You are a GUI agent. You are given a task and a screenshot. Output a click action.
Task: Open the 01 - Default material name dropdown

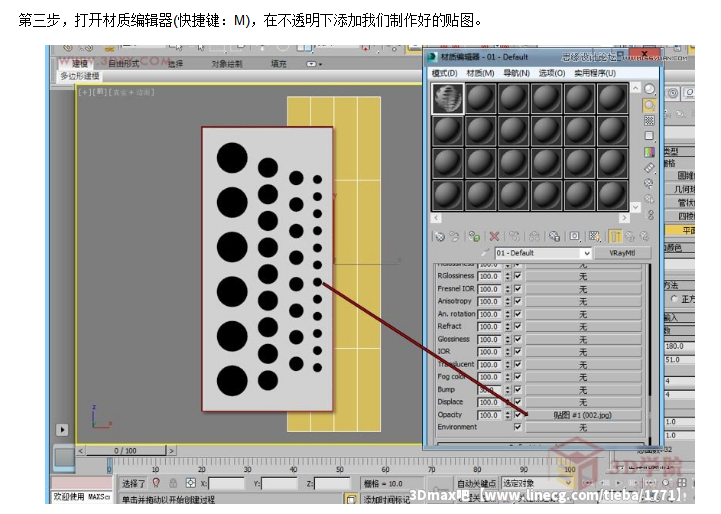(x=586, y=253)
